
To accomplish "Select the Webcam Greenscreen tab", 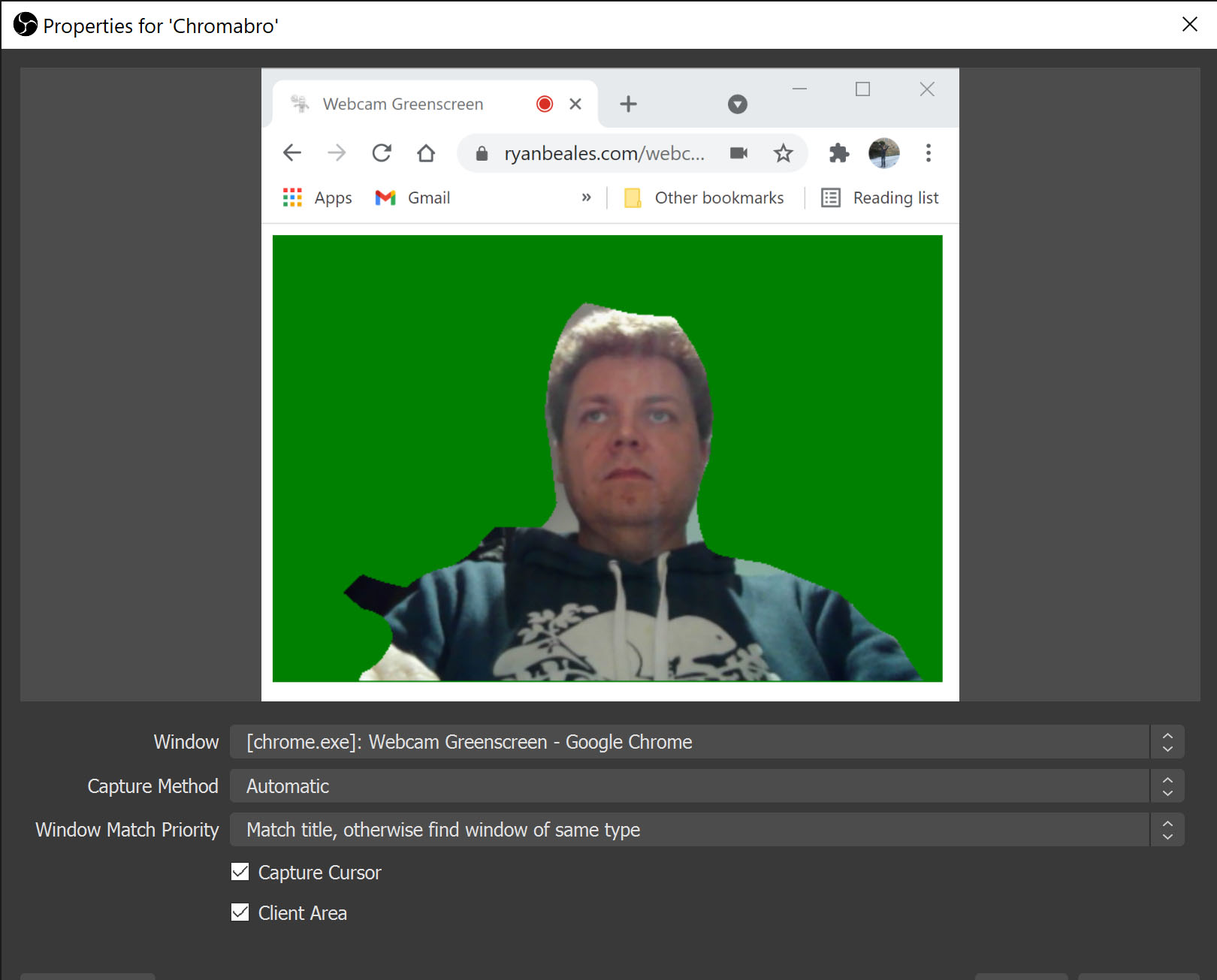I will pyautogui.click(x=403, y=104).
